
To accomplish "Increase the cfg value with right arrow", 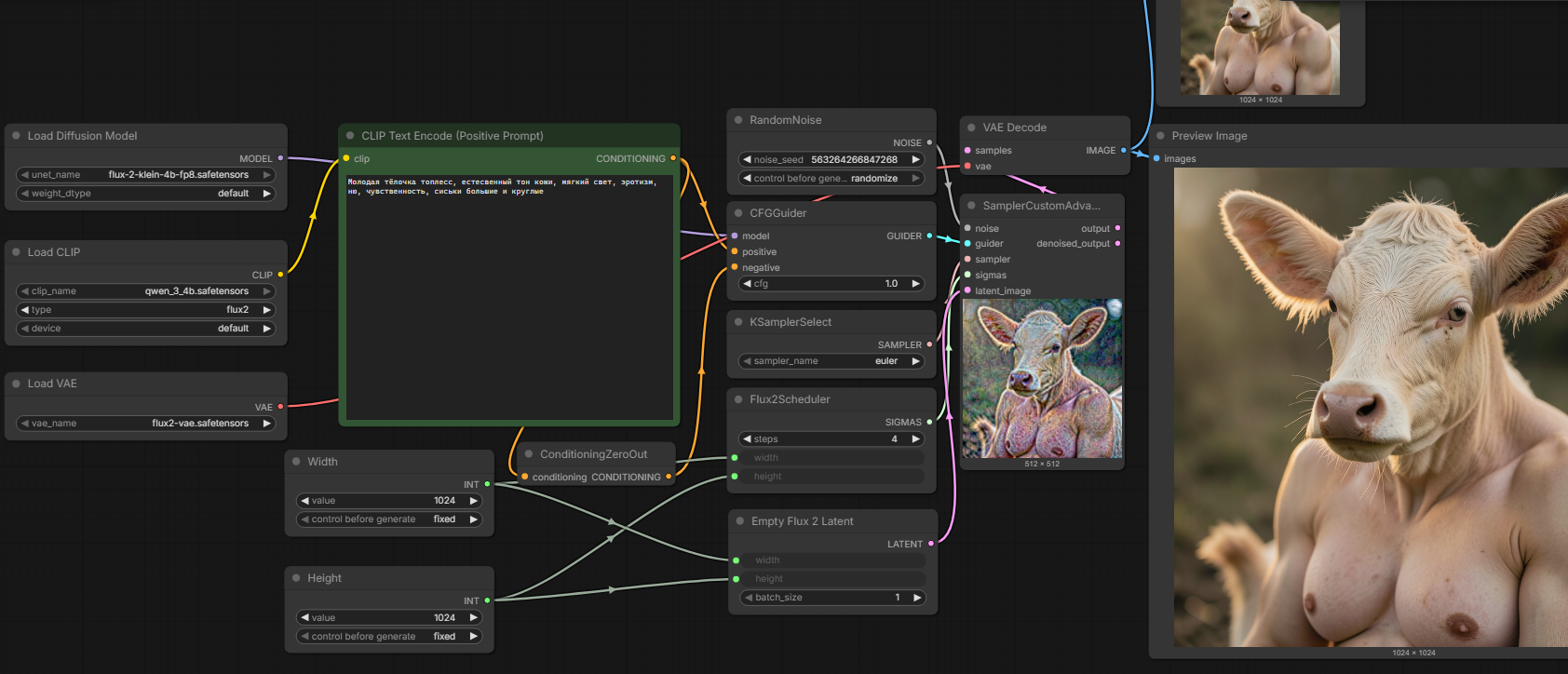I will (x=915, y=283).
